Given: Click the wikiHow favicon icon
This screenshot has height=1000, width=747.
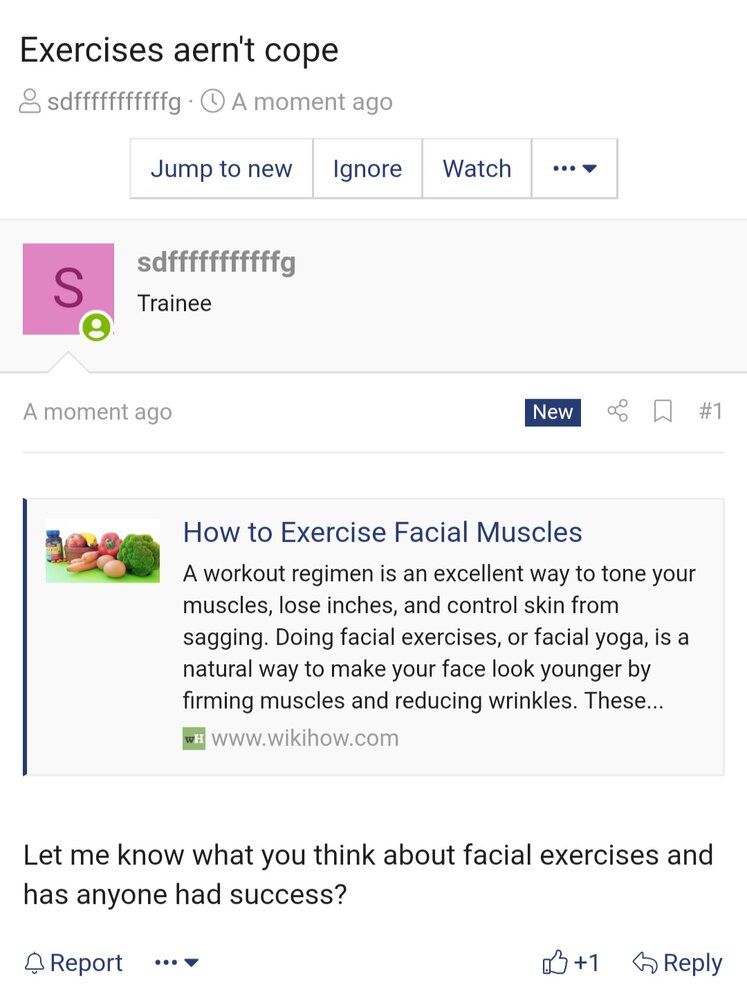Looking at the screenshot, I should pos(194,739).
